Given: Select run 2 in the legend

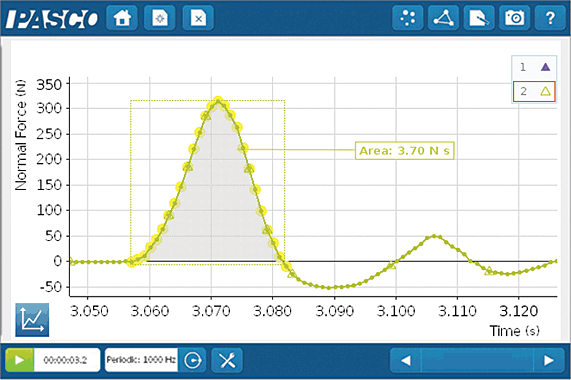Looking at the screenshot, I should [534, 91].
